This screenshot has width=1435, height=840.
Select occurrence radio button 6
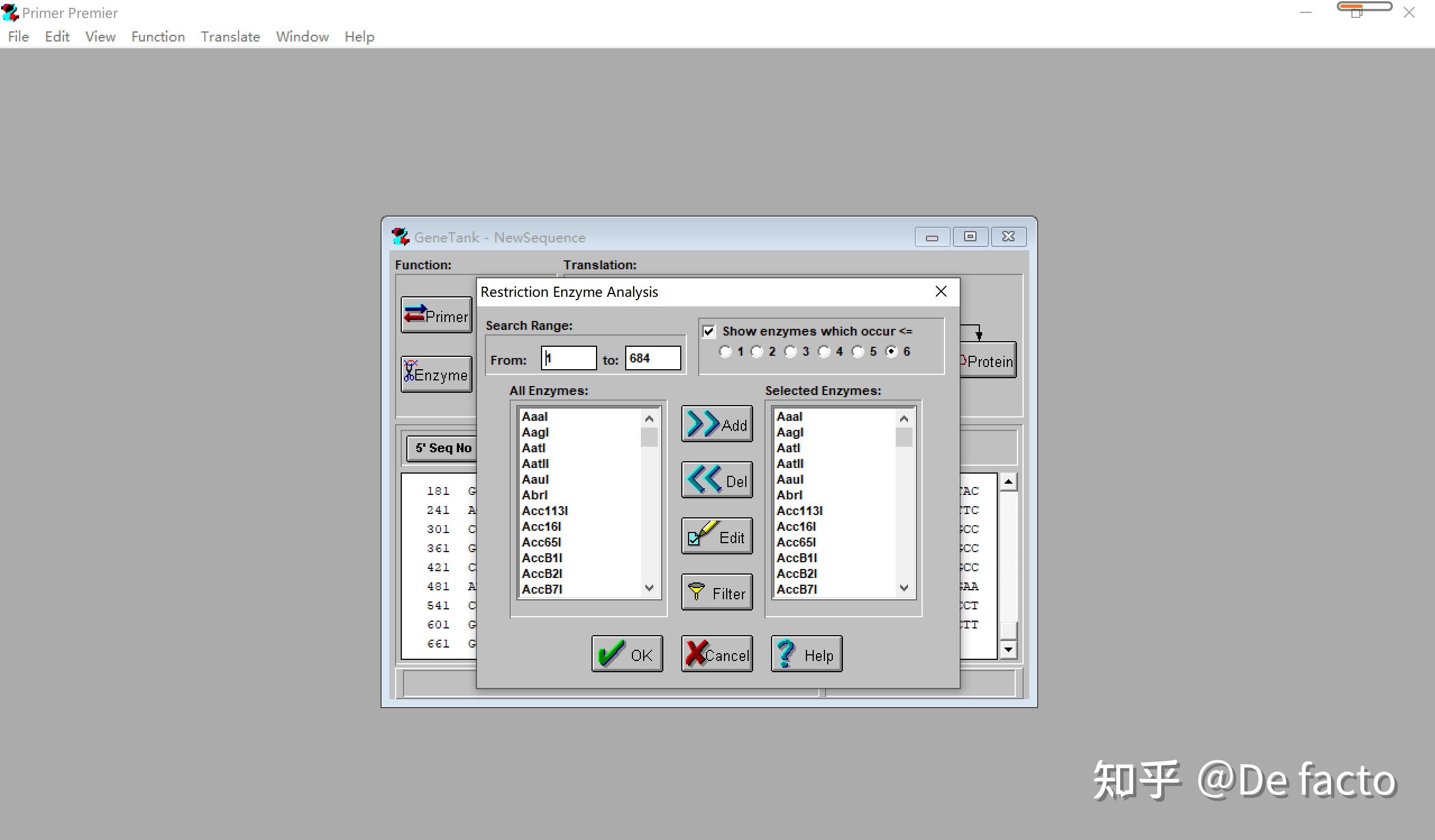[891, 352]
